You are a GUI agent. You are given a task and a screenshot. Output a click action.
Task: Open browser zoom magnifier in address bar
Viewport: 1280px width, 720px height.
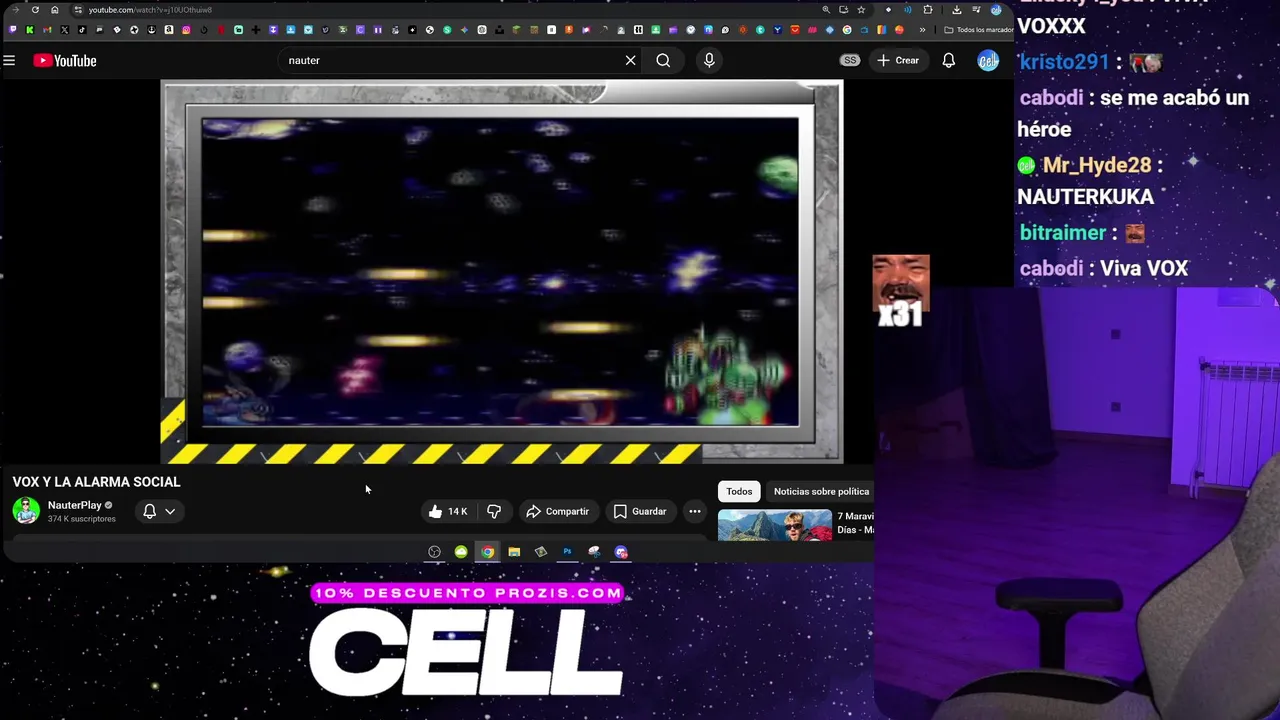pyautogui.click(x=826, y=10)
